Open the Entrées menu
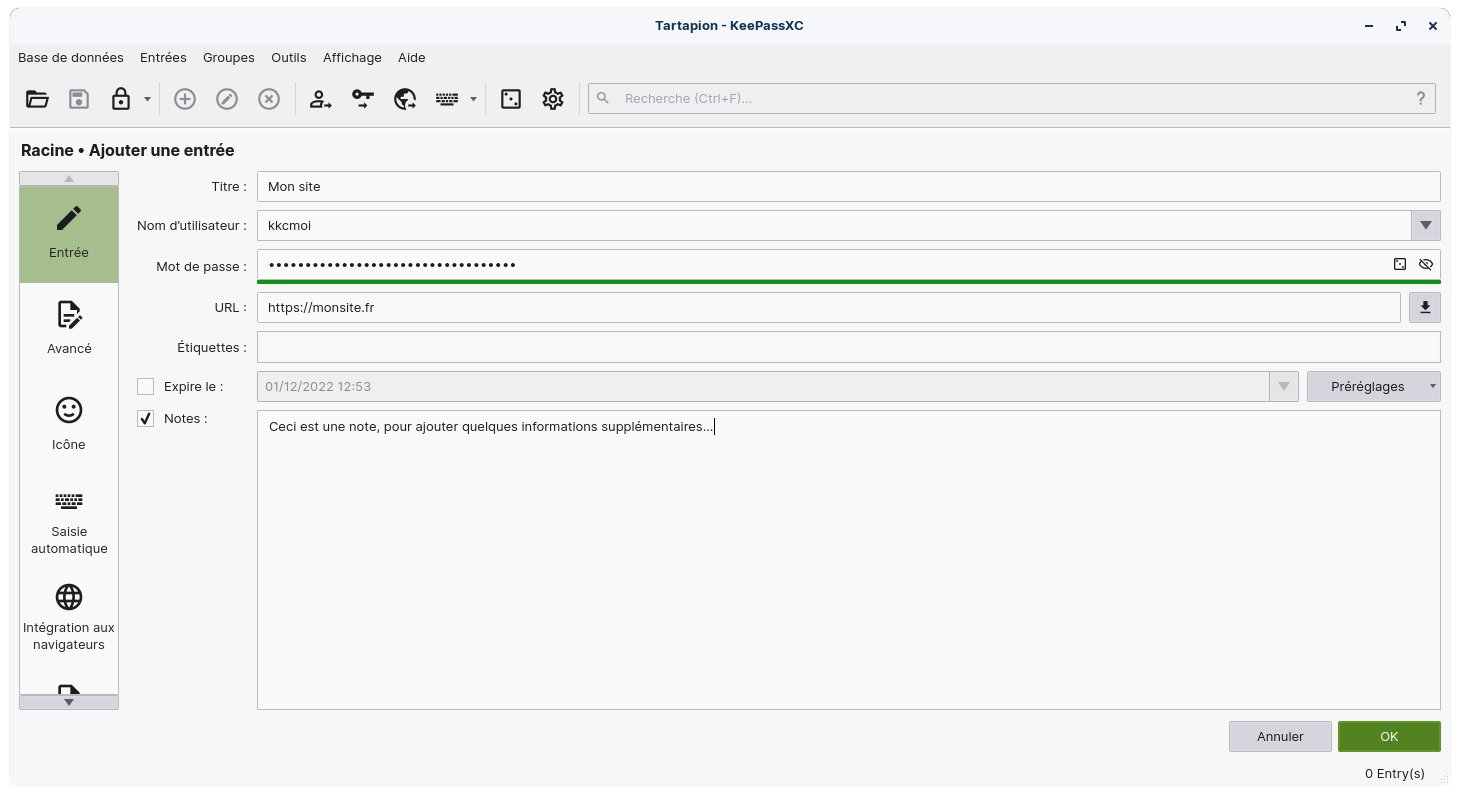This screenshot has width=1460, height=795. click(163, 58)
